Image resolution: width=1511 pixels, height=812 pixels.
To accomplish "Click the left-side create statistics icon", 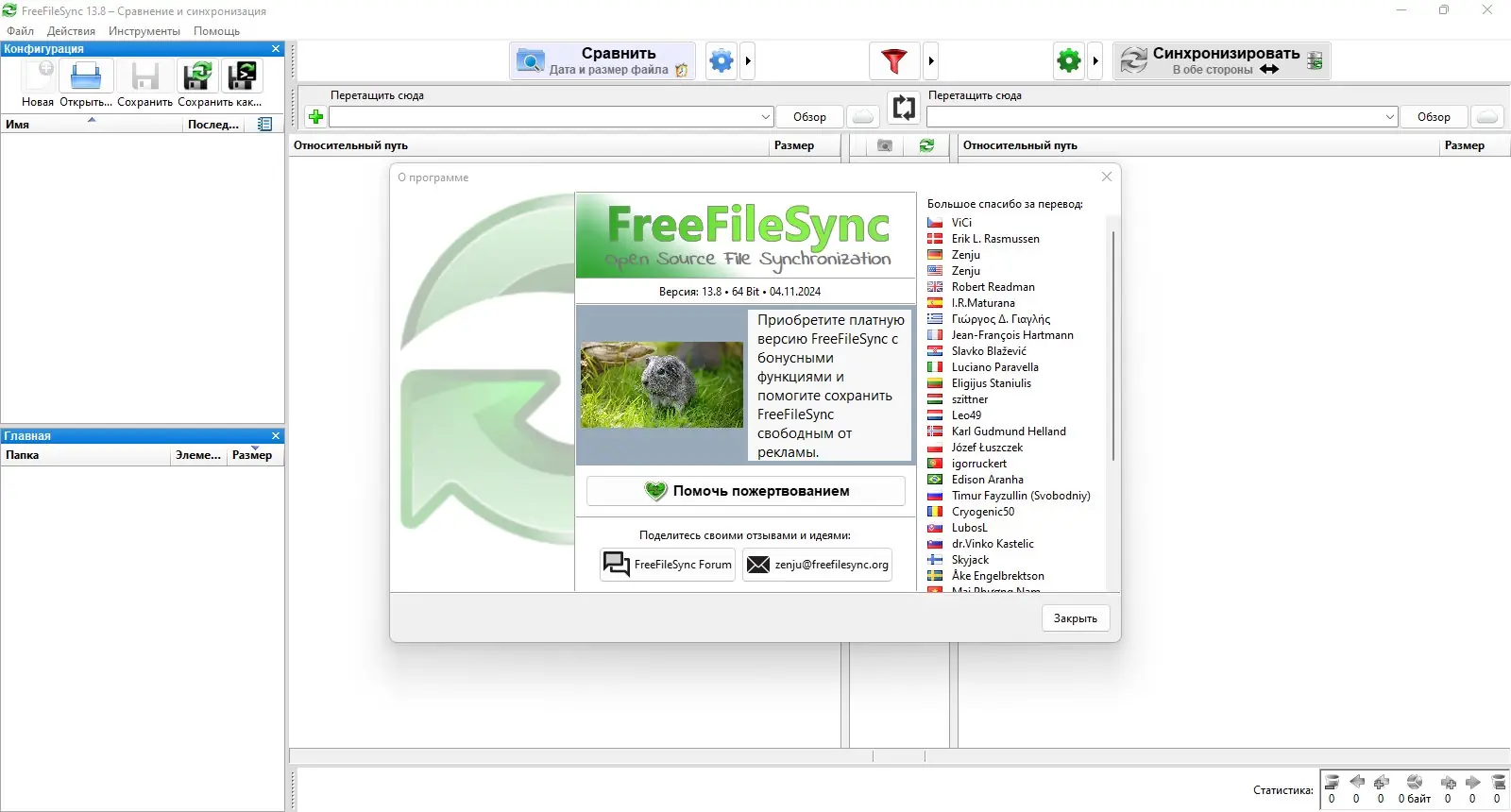I will coord(1382,782).
